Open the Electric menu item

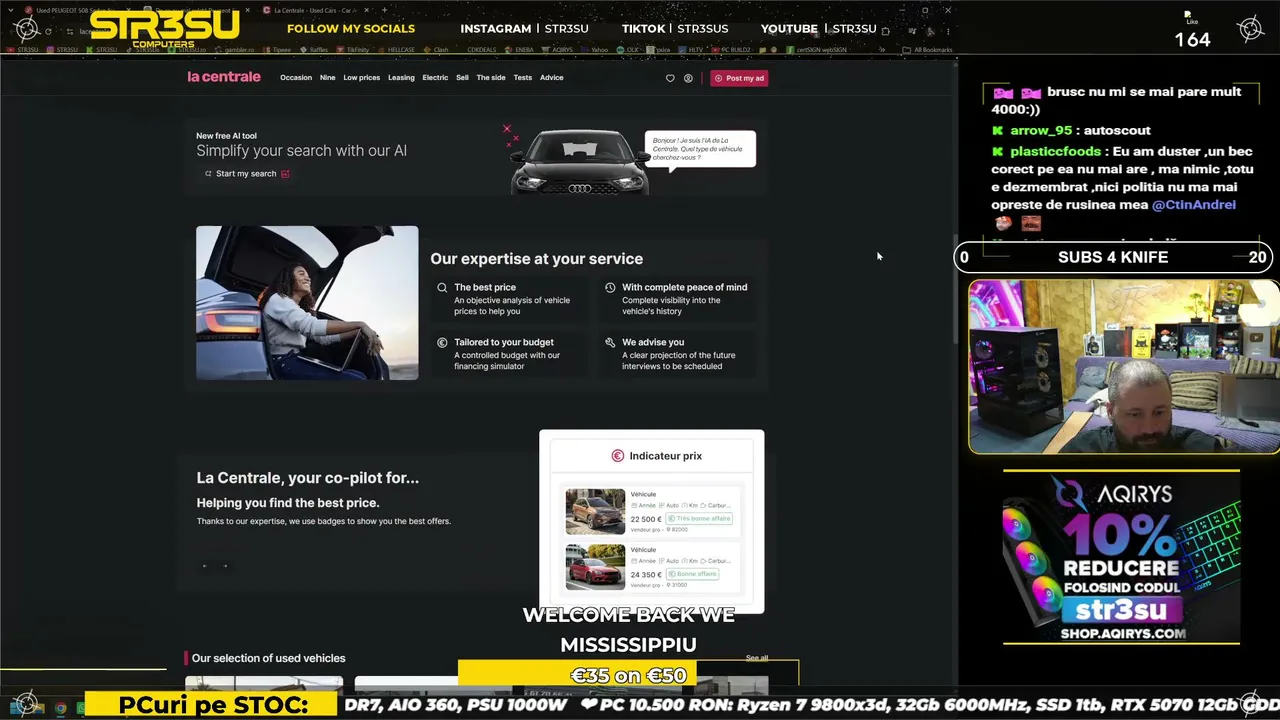(435, 78)
